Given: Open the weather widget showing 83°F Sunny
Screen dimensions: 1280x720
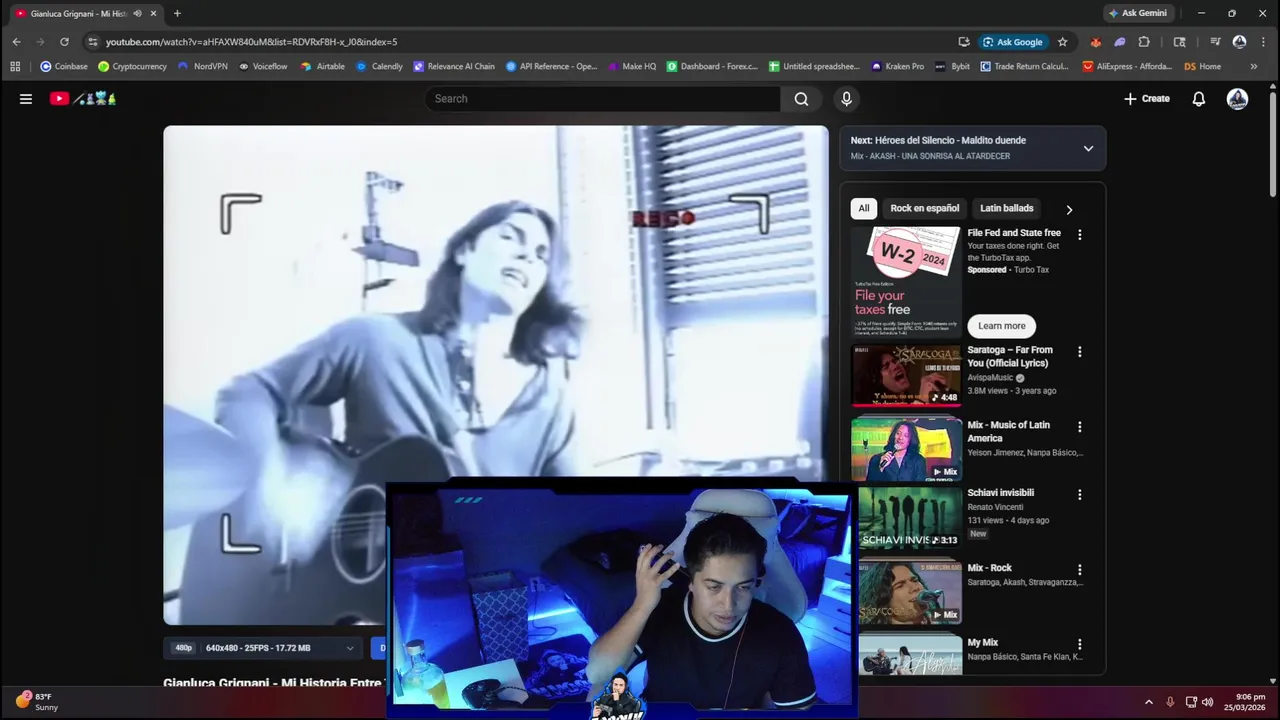Looking at the screenshot, I should pyautogui.click(x=37, y=701).
